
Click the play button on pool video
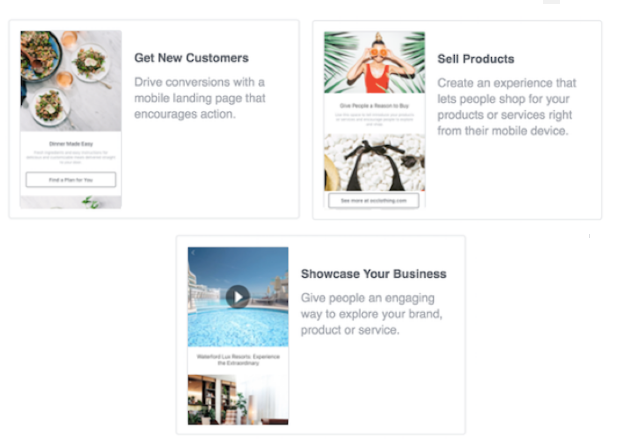coord(238,297)
